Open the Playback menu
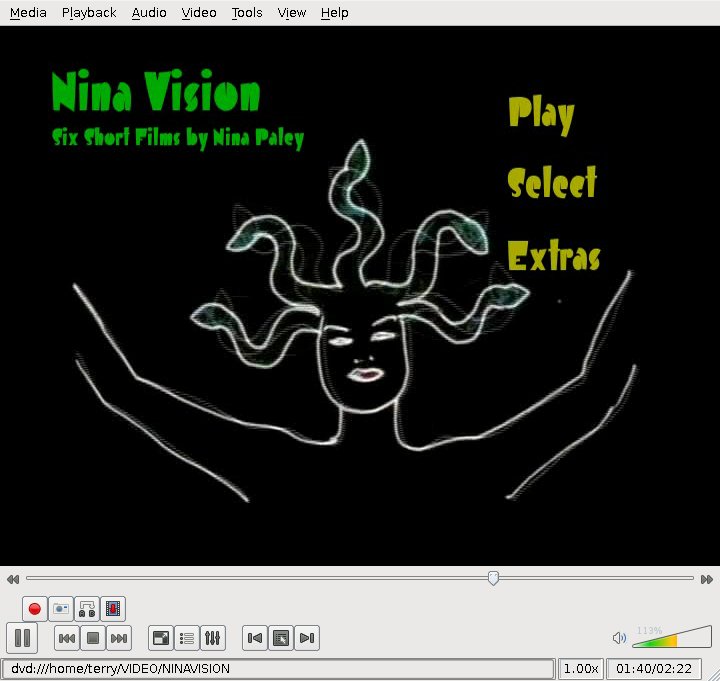720x681 pixels. coord(89,13)
